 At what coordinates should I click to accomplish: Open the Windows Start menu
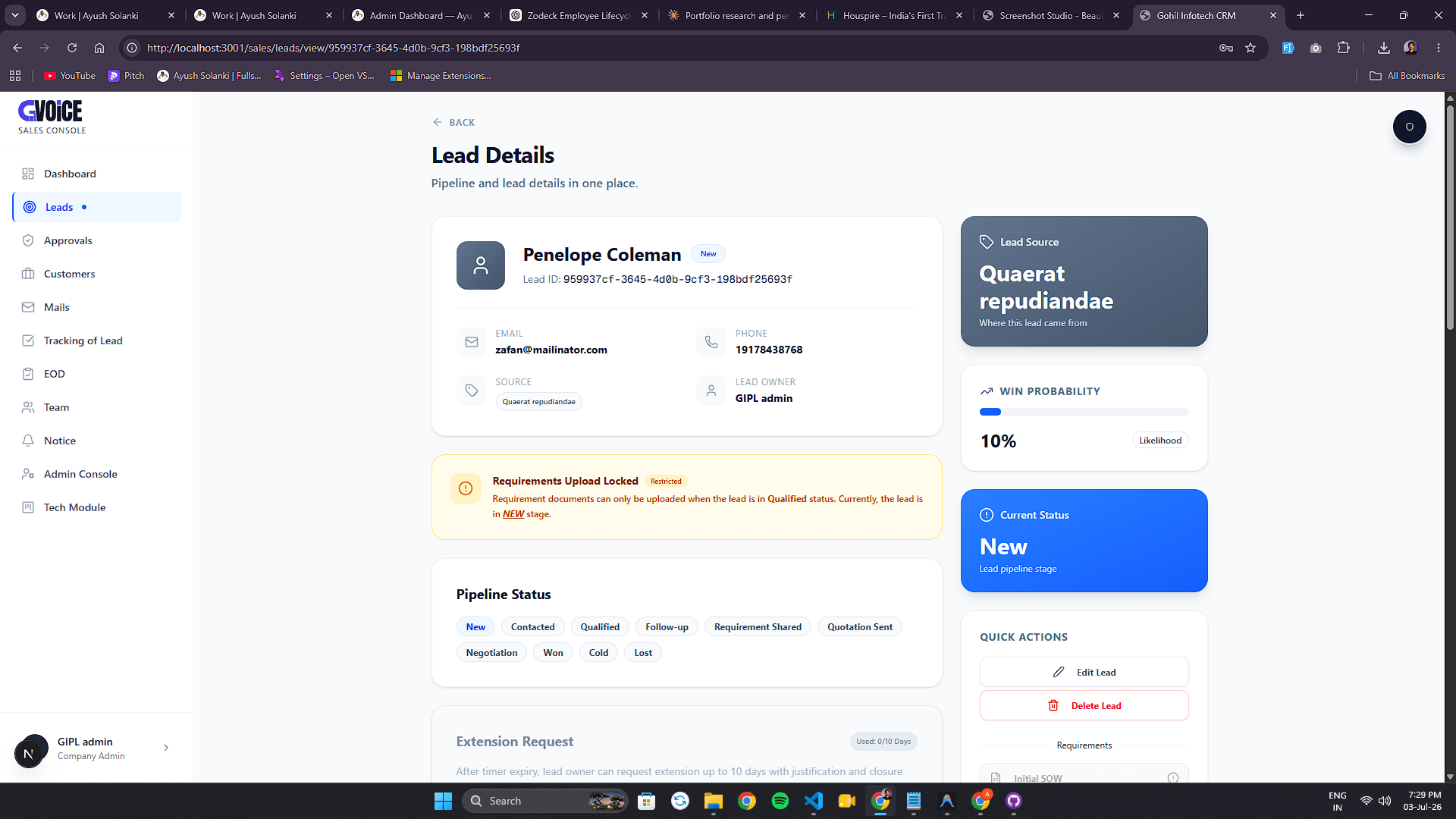[443, 801]
